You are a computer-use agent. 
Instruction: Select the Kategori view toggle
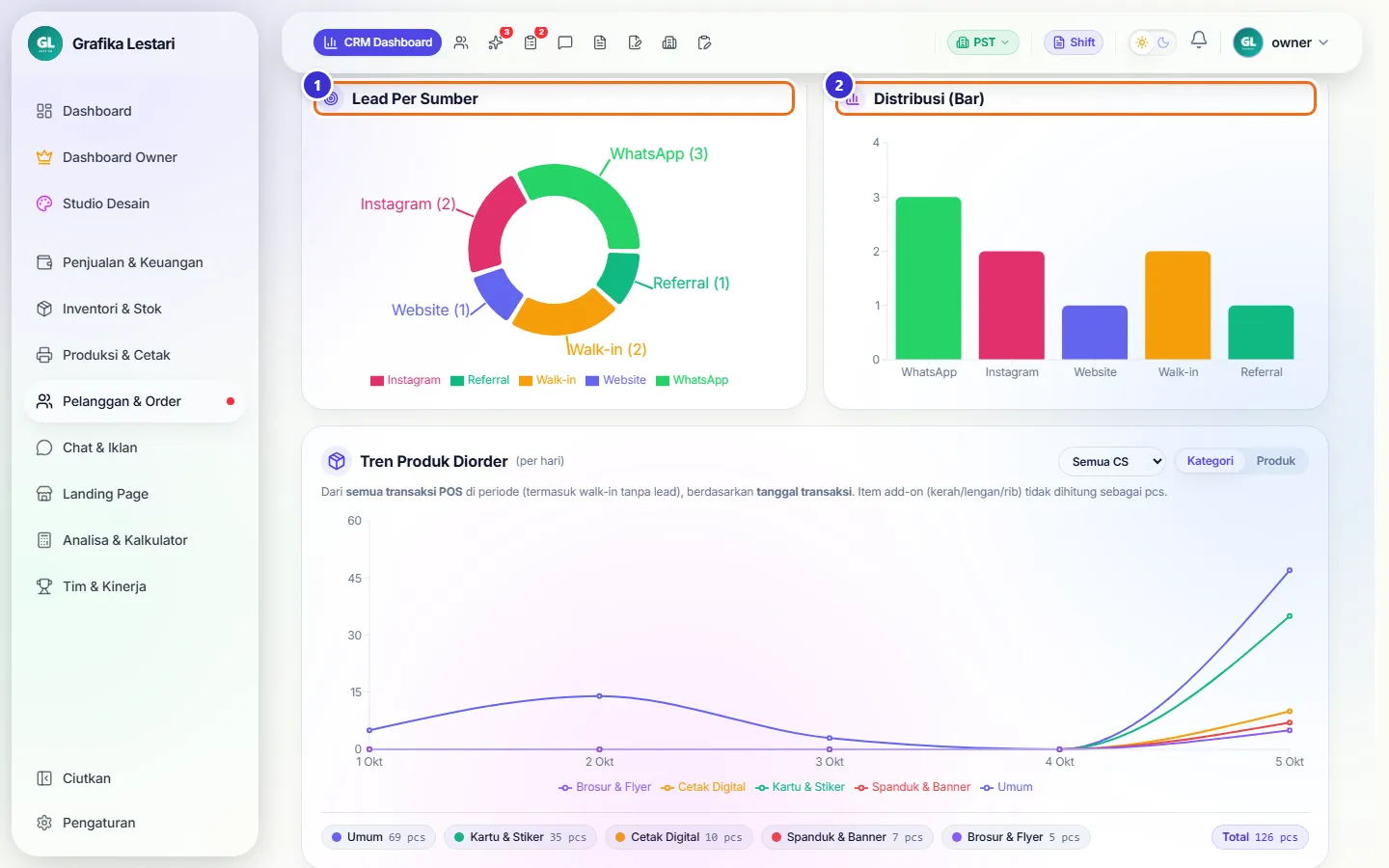coord(1210,461)
